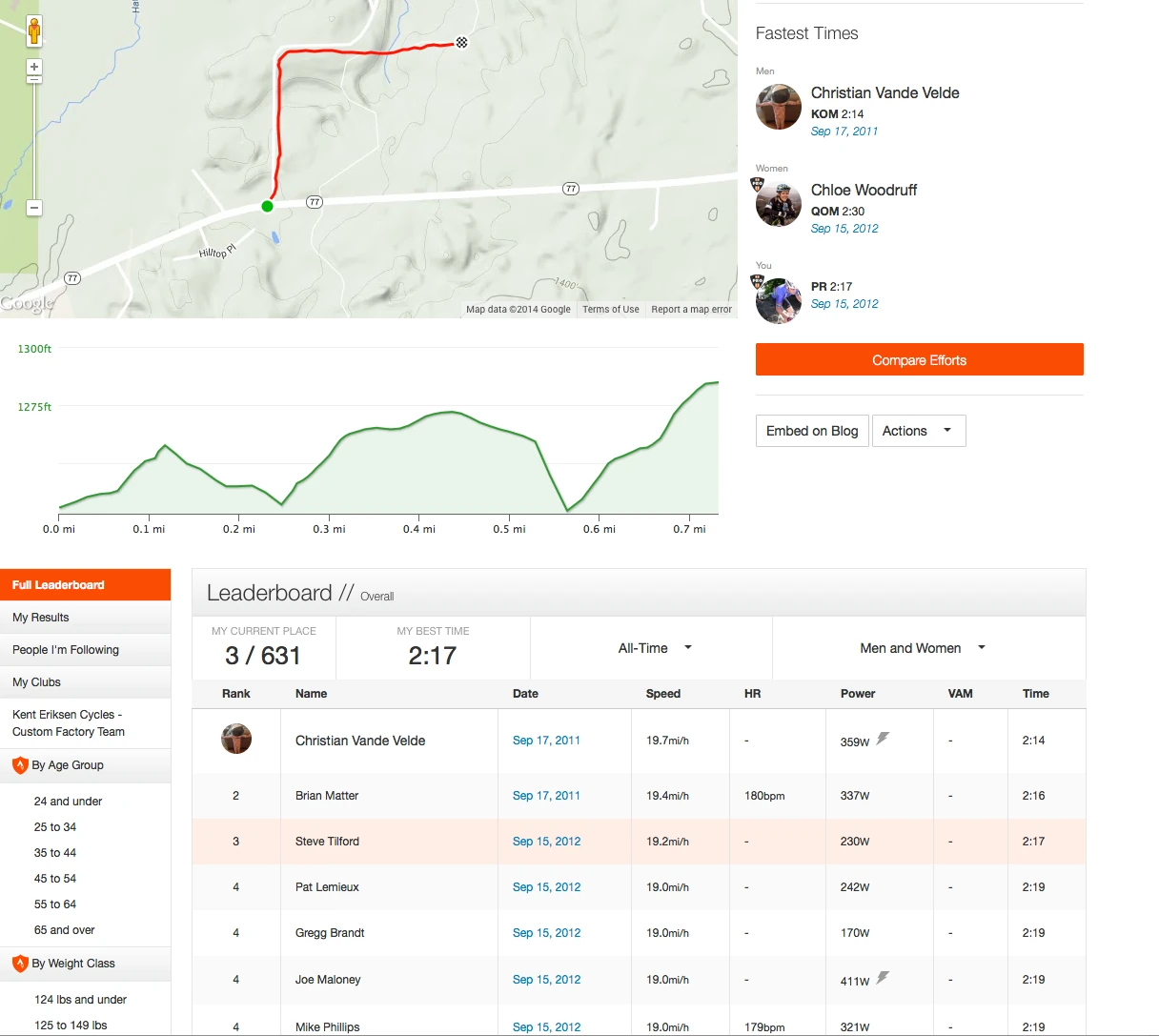
Task: Click the Compare Efforts button
Action: point(919,360)
